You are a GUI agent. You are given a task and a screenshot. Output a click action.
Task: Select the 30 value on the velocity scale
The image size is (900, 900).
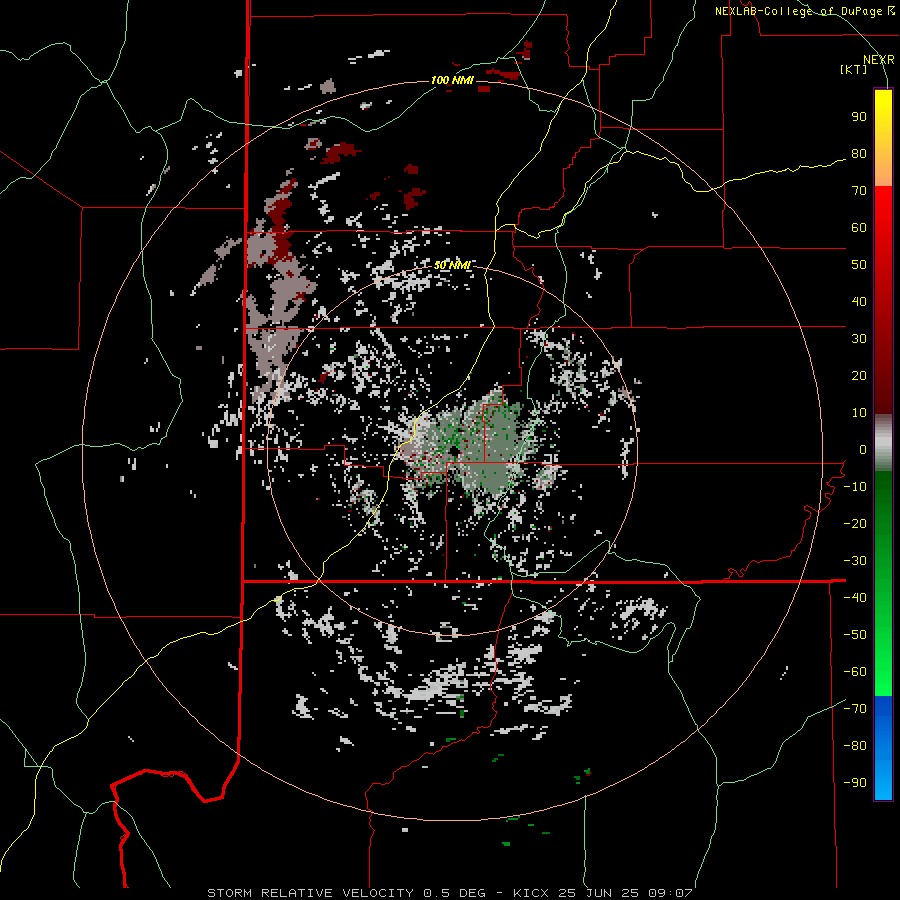[859, 339]
